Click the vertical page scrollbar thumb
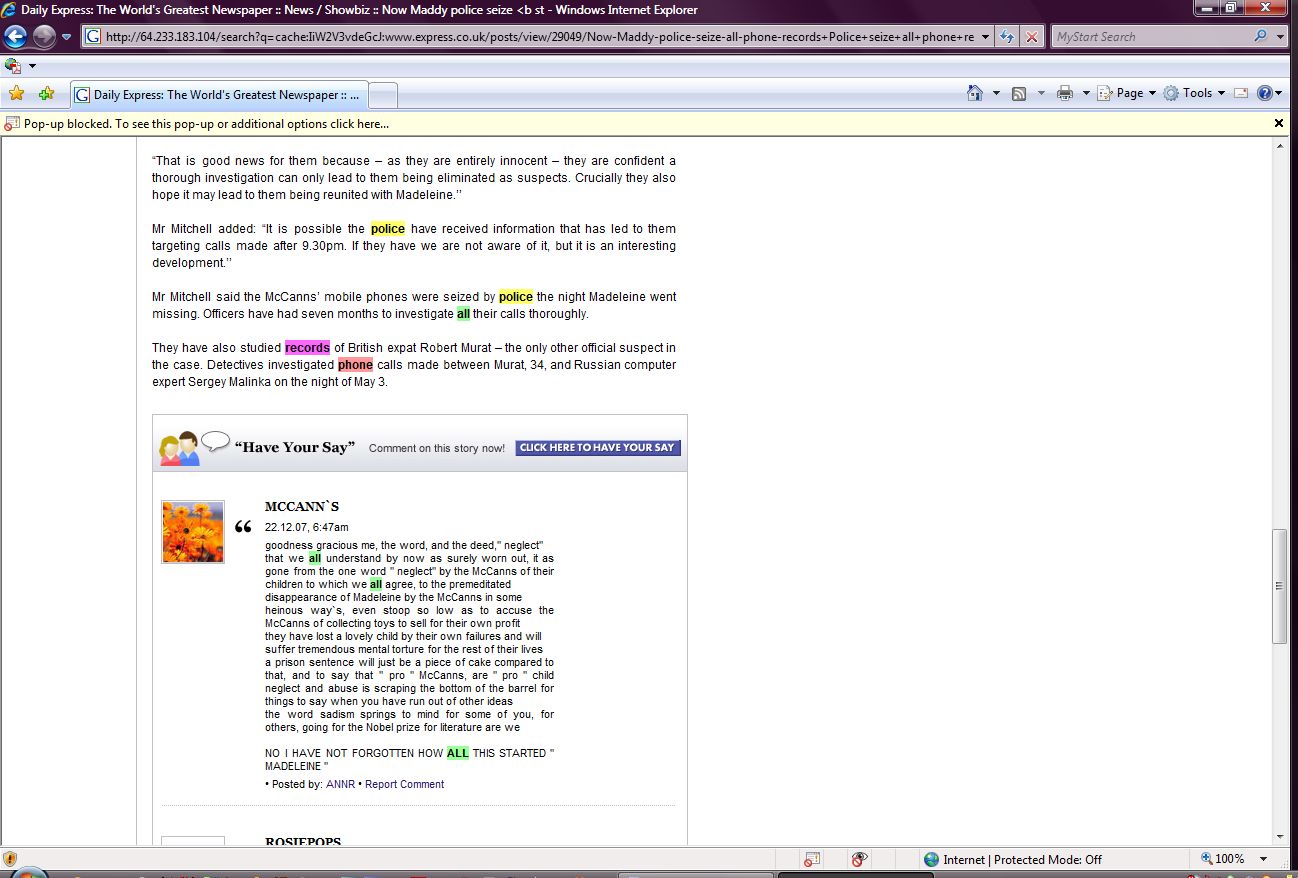This screenshot has height=878, width=1298. pyautogui.click(x=1278, y=586)
